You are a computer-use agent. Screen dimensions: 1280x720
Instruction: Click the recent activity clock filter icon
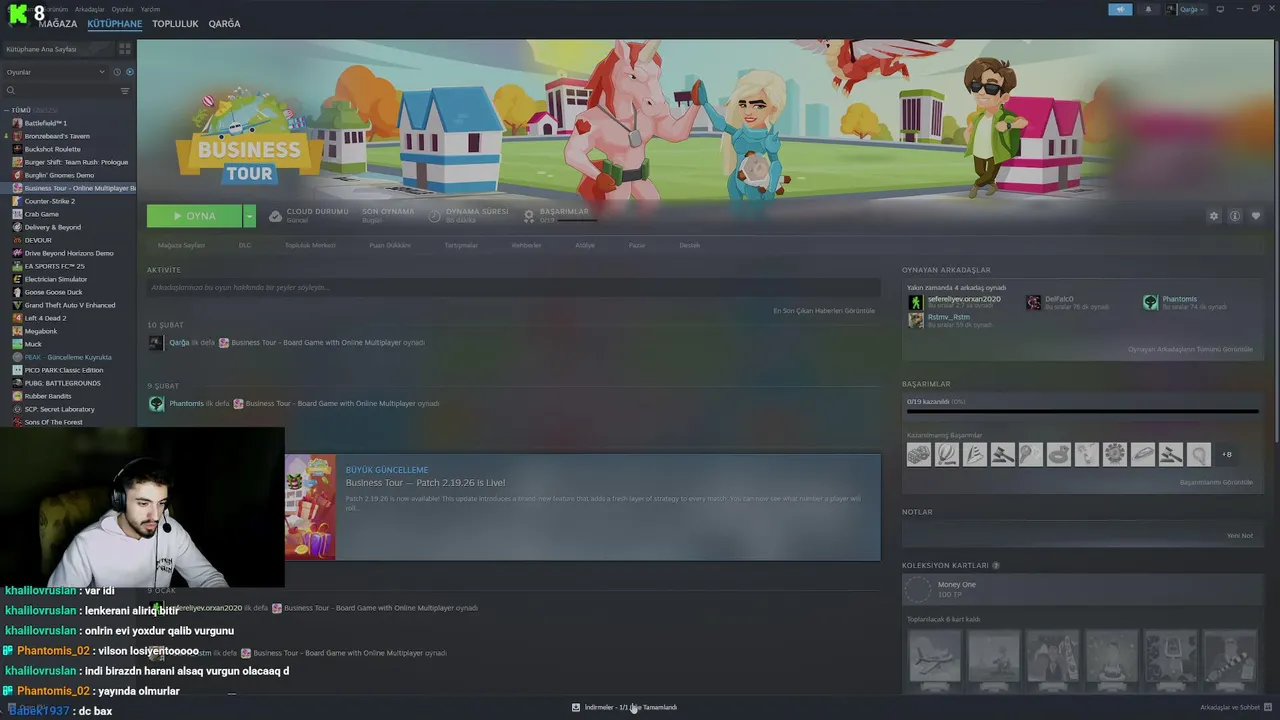click(x=117, y=72)
